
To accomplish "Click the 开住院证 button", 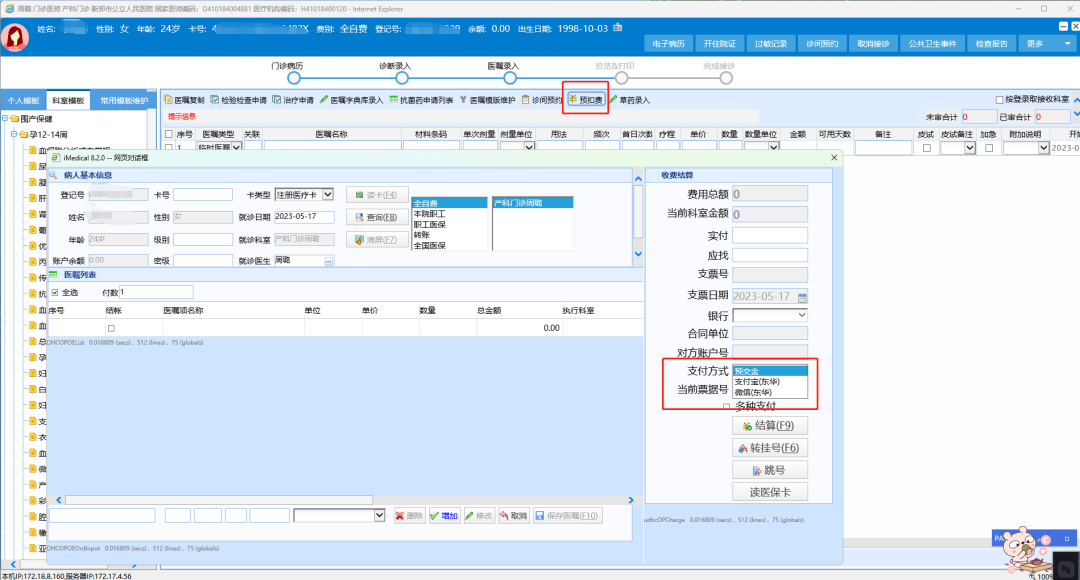I will tap(719, 43).
